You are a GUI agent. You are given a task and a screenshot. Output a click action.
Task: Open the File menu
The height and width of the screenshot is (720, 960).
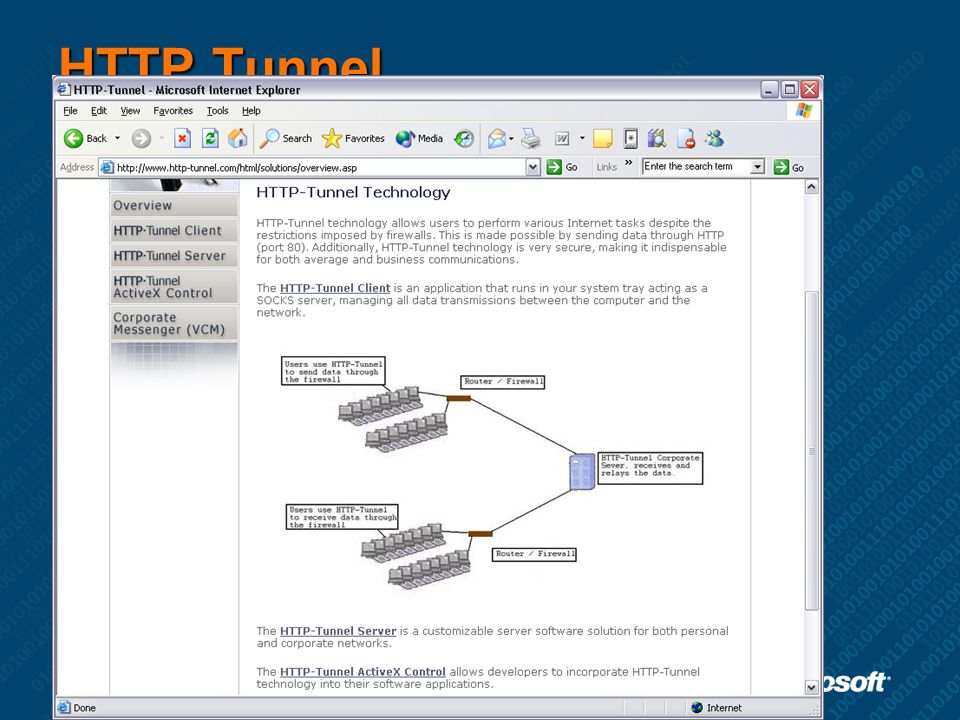pyautogui.click(x=70, y=111)
